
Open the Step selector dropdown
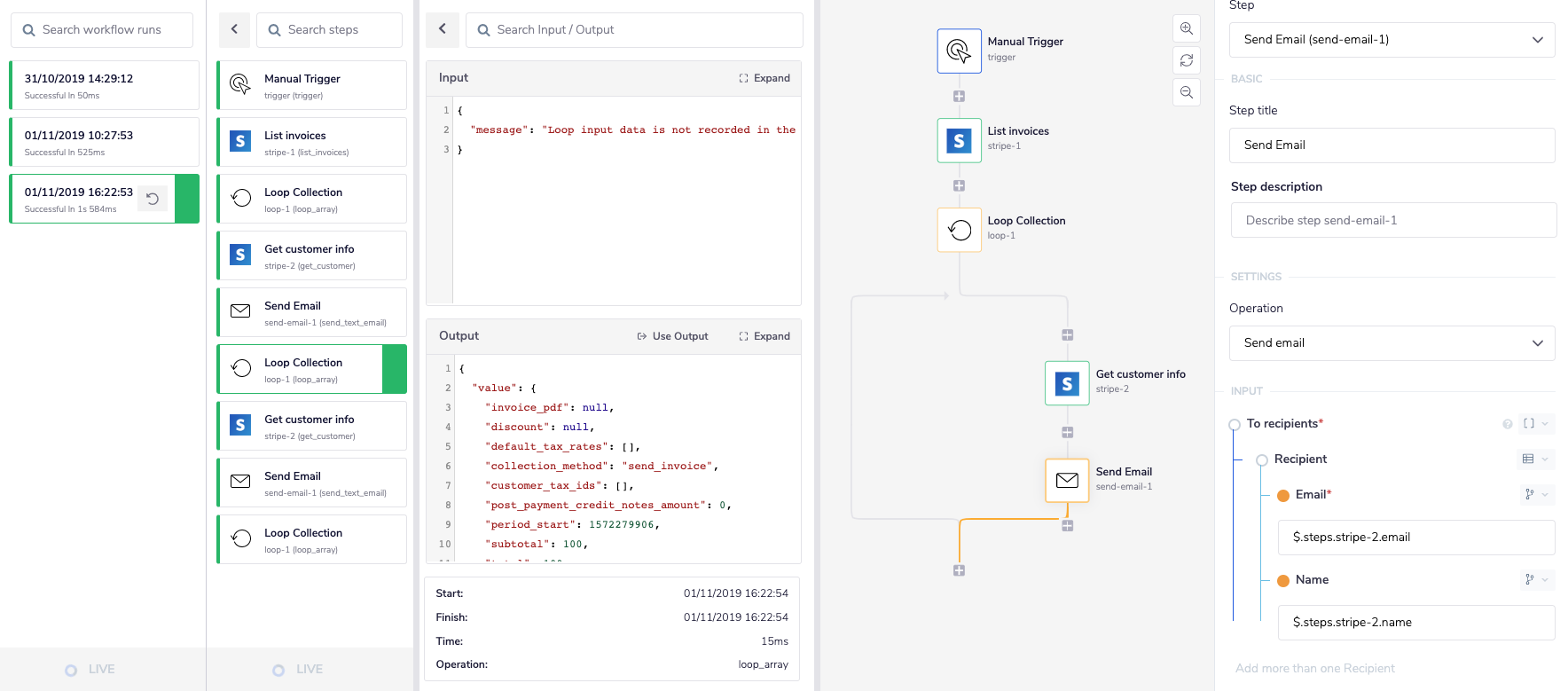[x=1392, y=40]
